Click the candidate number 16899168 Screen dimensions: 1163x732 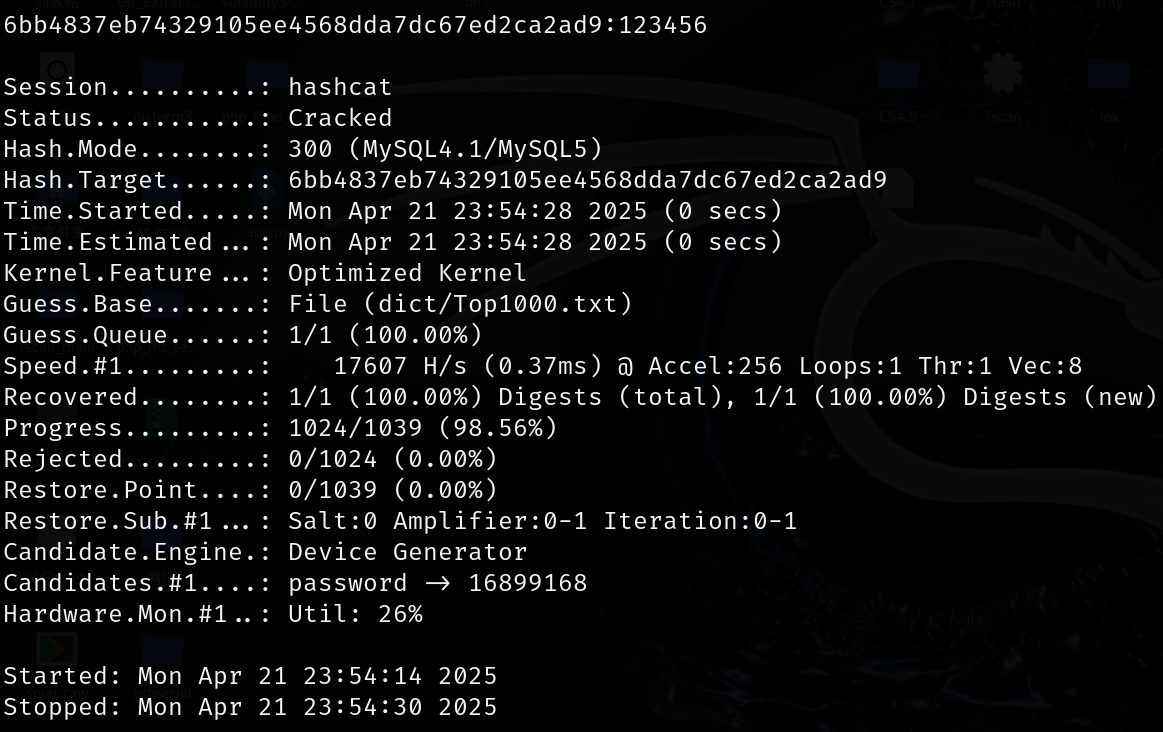click(527, 583)
